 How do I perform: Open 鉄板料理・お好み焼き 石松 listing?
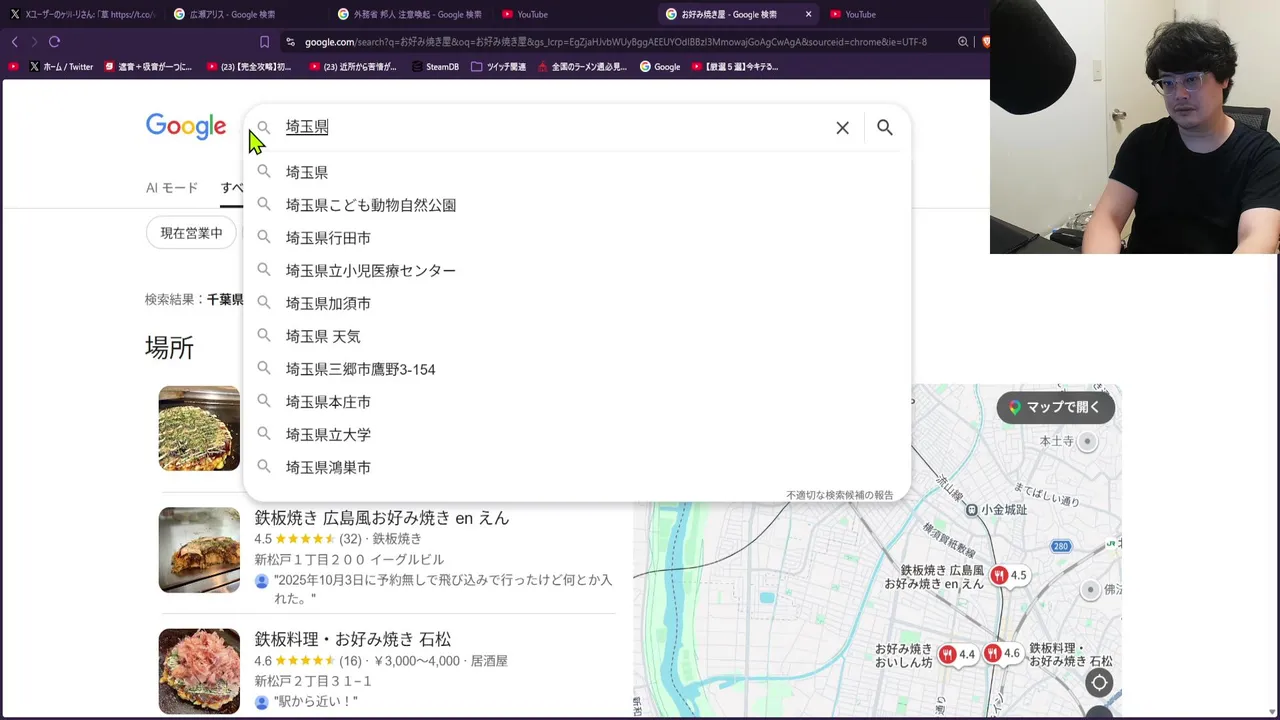(352, 639)
